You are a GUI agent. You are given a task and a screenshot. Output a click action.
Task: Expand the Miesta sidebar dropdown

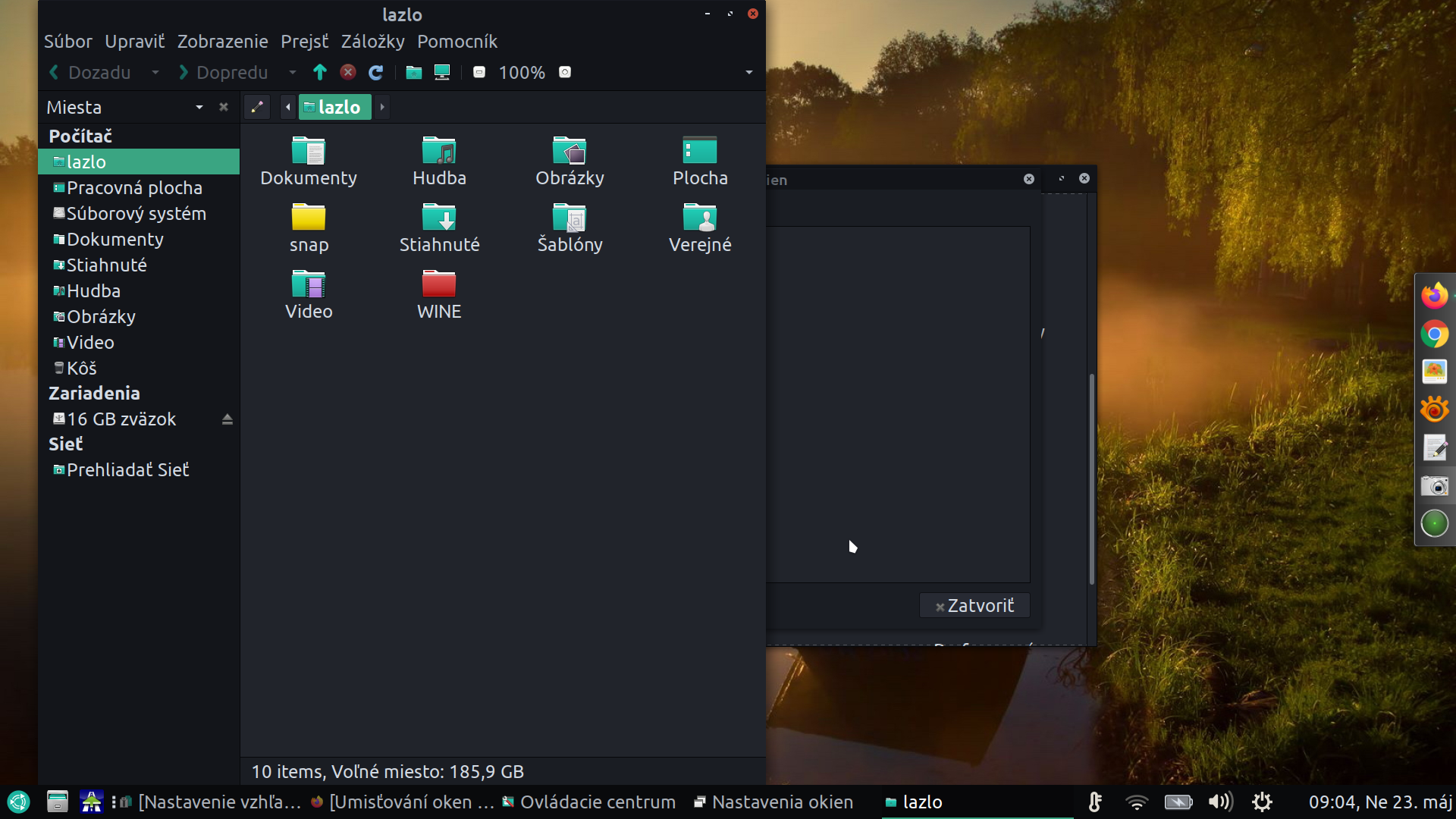click(x=199, y=107)
